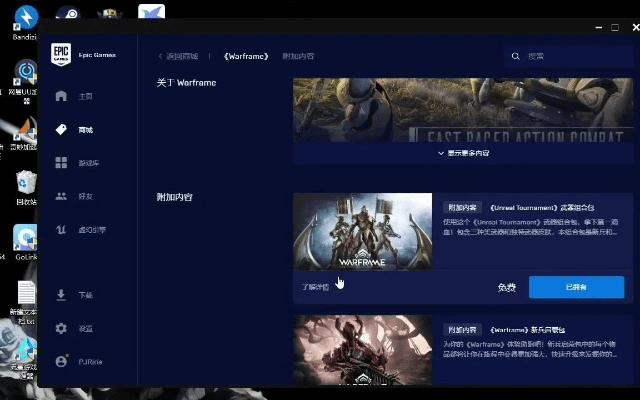Switch to the 附加内容 (Add-ons) tab
Viewport: 640px width, 400px height.
click(x=298, y=56)
